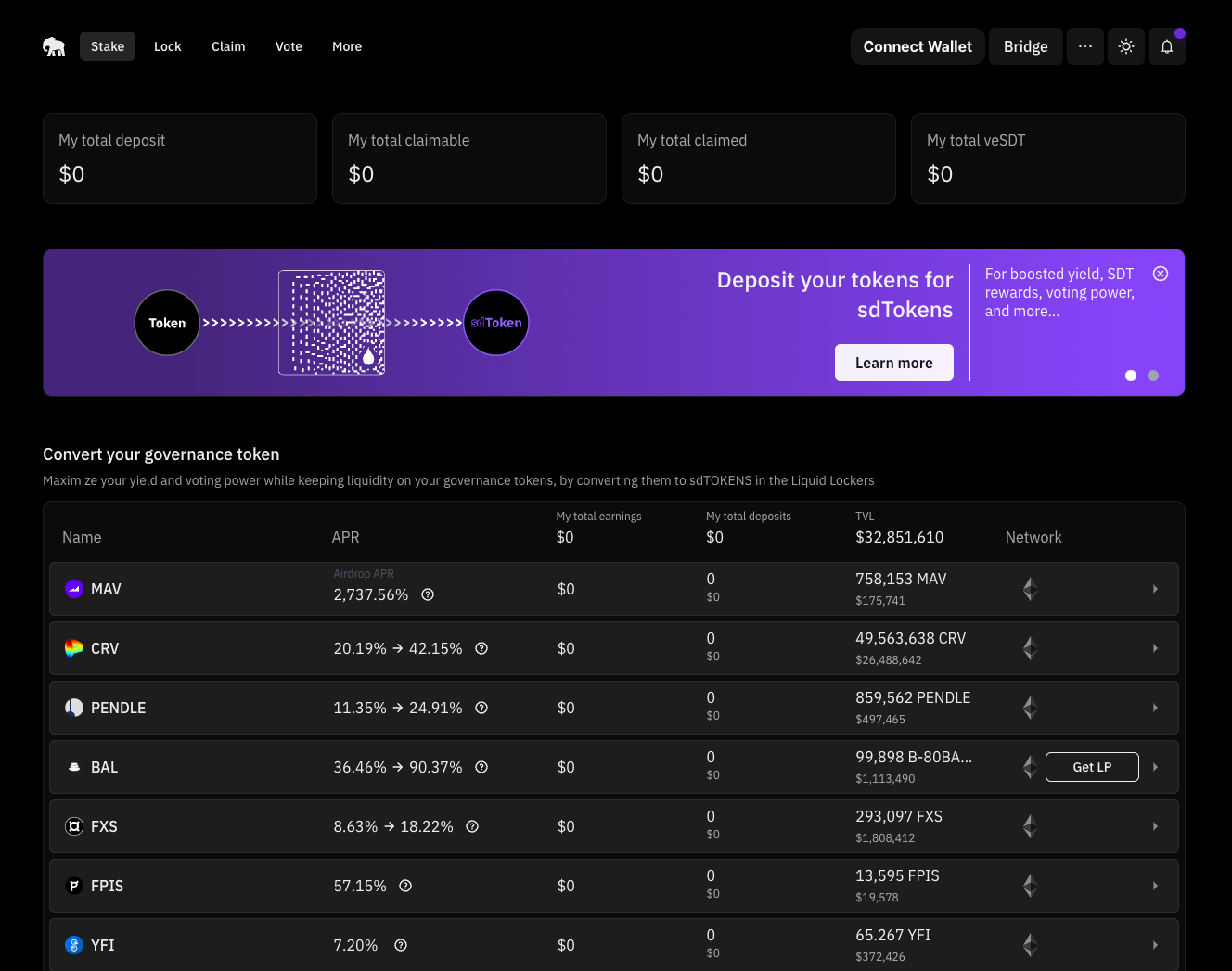The width and height of the screenshot is (1232, 971).
Task: Close the sdTokens promo banner
Action: click(x=1161, y=274)
